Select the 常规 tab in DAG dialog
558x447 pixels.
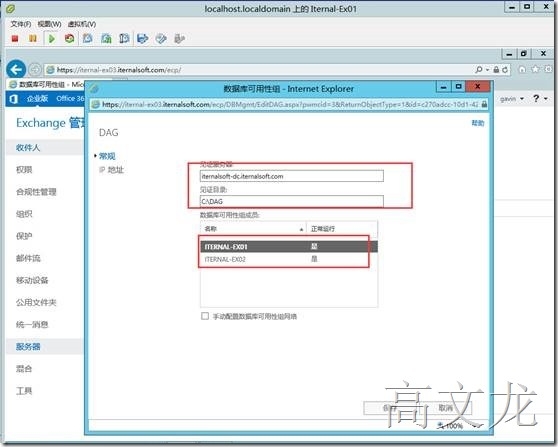107,156
